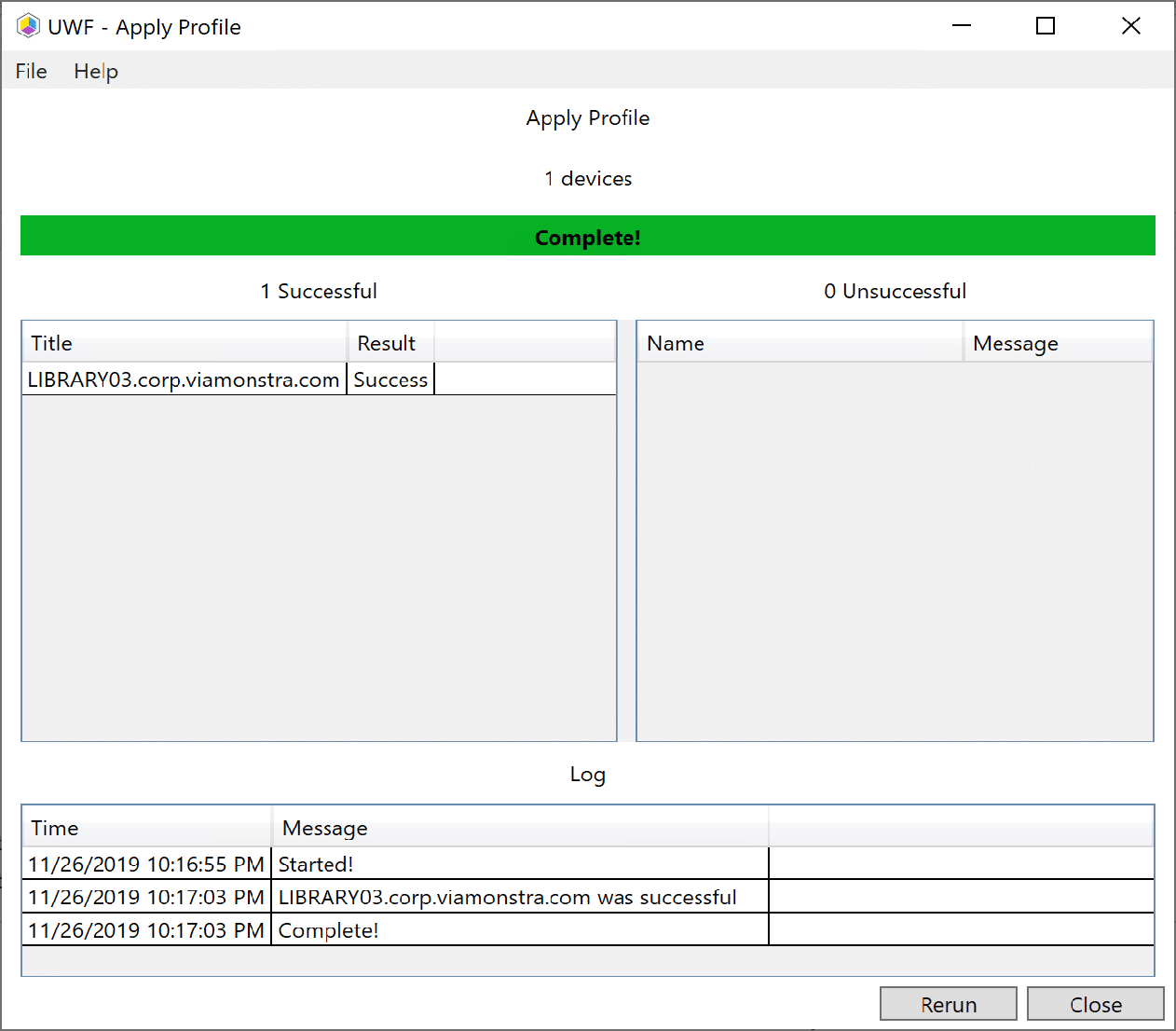Click the Result column header
This screenshot has height=1031, width=1176.
pyautogui.click(x=390, y=343)
